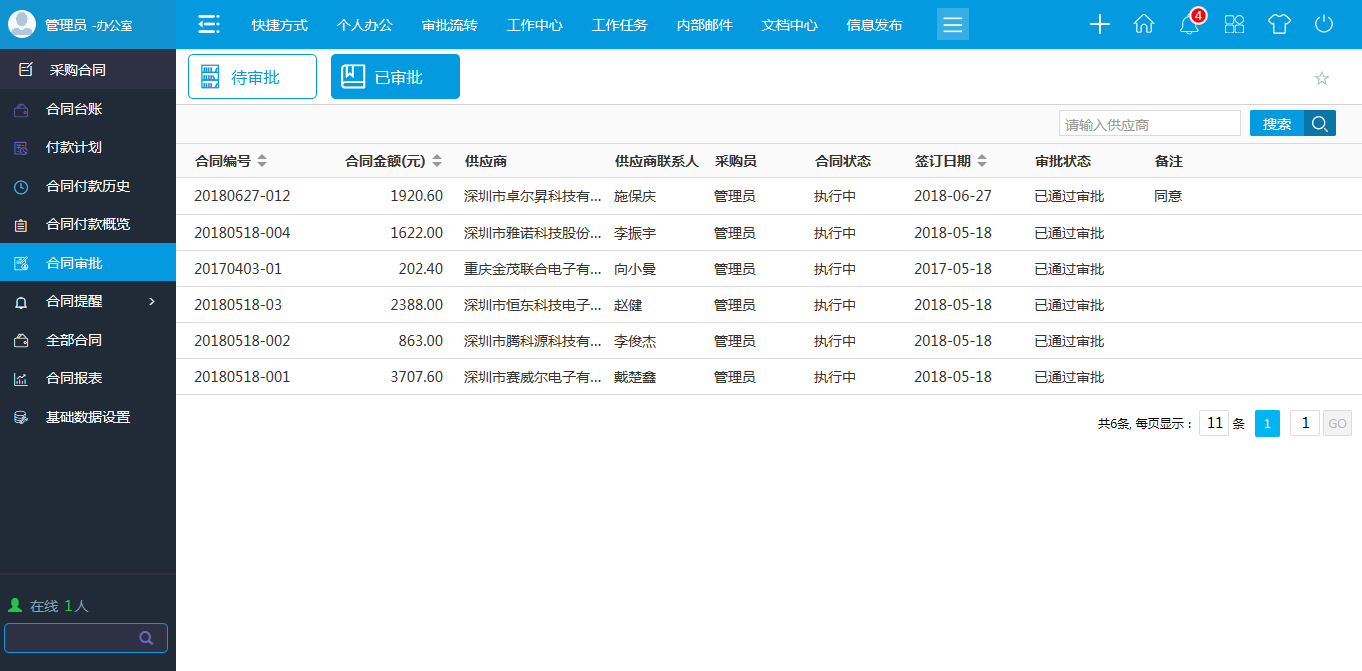Toggle the favorite star above the table
Screen dimensions: 1362x671
(1322, 77)
